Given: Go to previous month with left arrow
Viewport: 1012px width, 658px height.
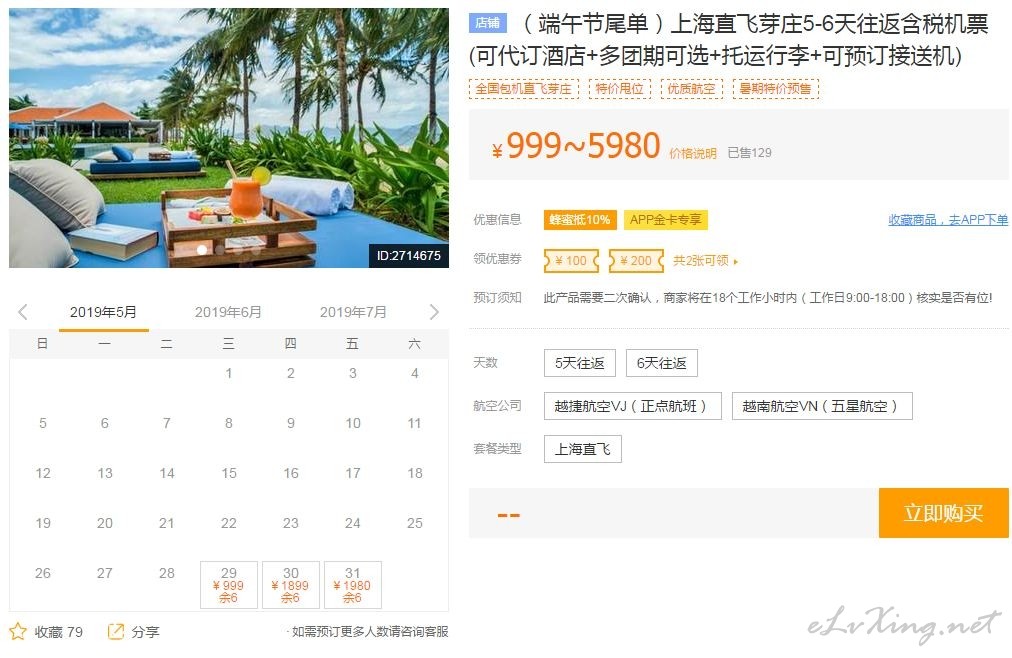Looking at the screenshot, I should click(23, 312).
